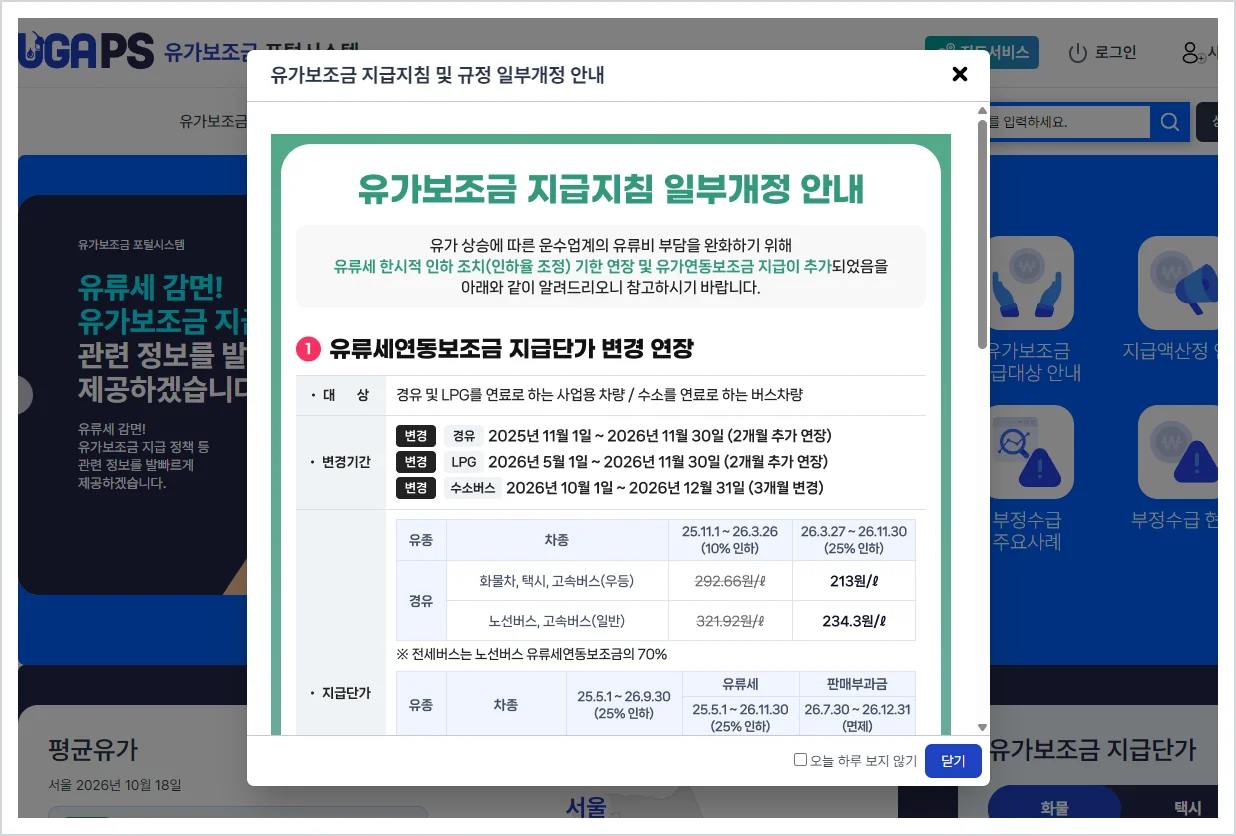Click the popup scrollbar's down arrow
This screenshot has height=836, width=1236.
tap(982, 727)
